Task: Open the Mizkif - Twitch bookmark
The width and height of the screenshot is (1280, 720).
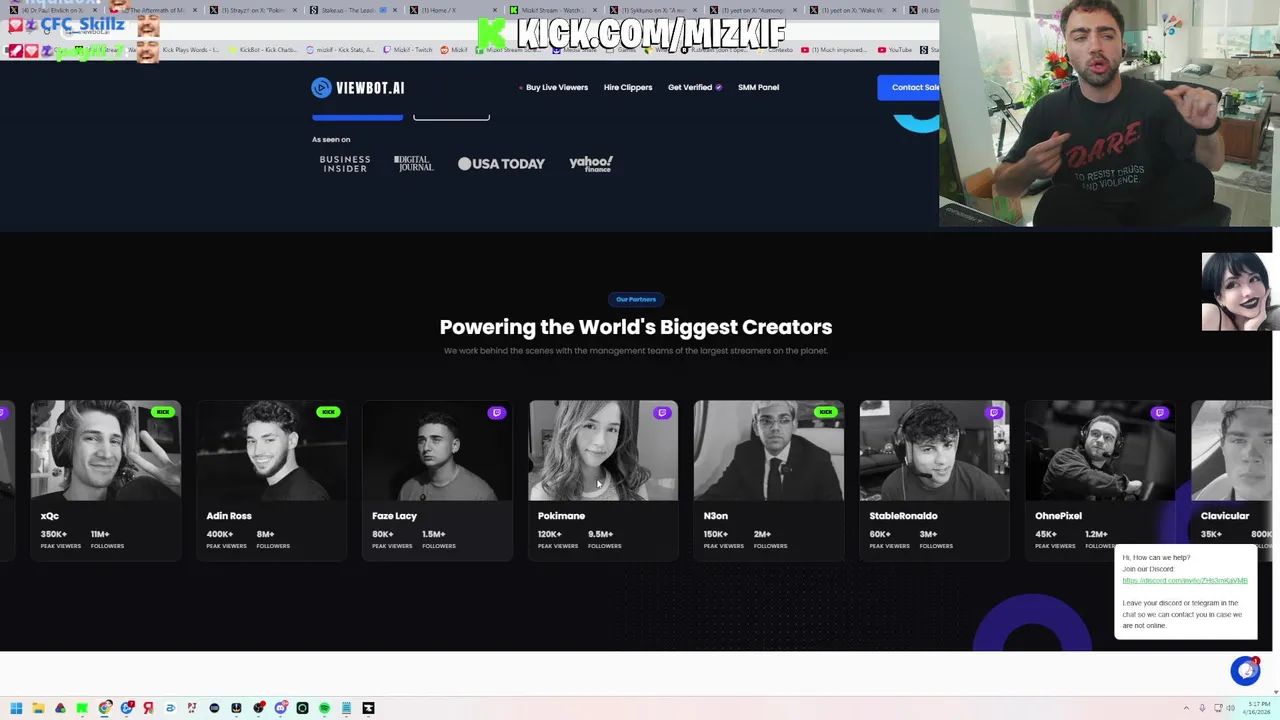Action: [x=408, y=50]
